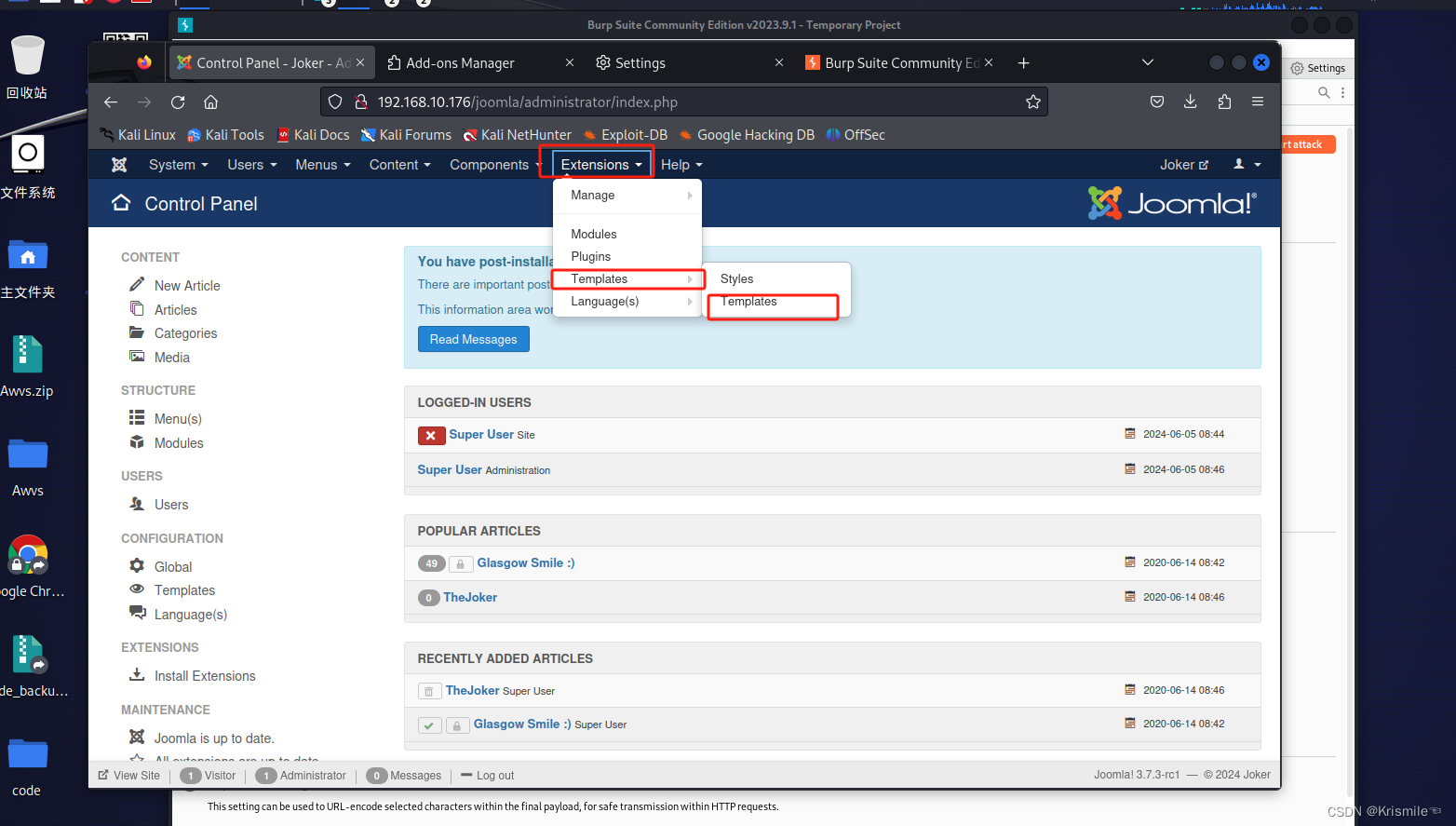Open the browser extensions puzzle icon

click(1224, 102)
